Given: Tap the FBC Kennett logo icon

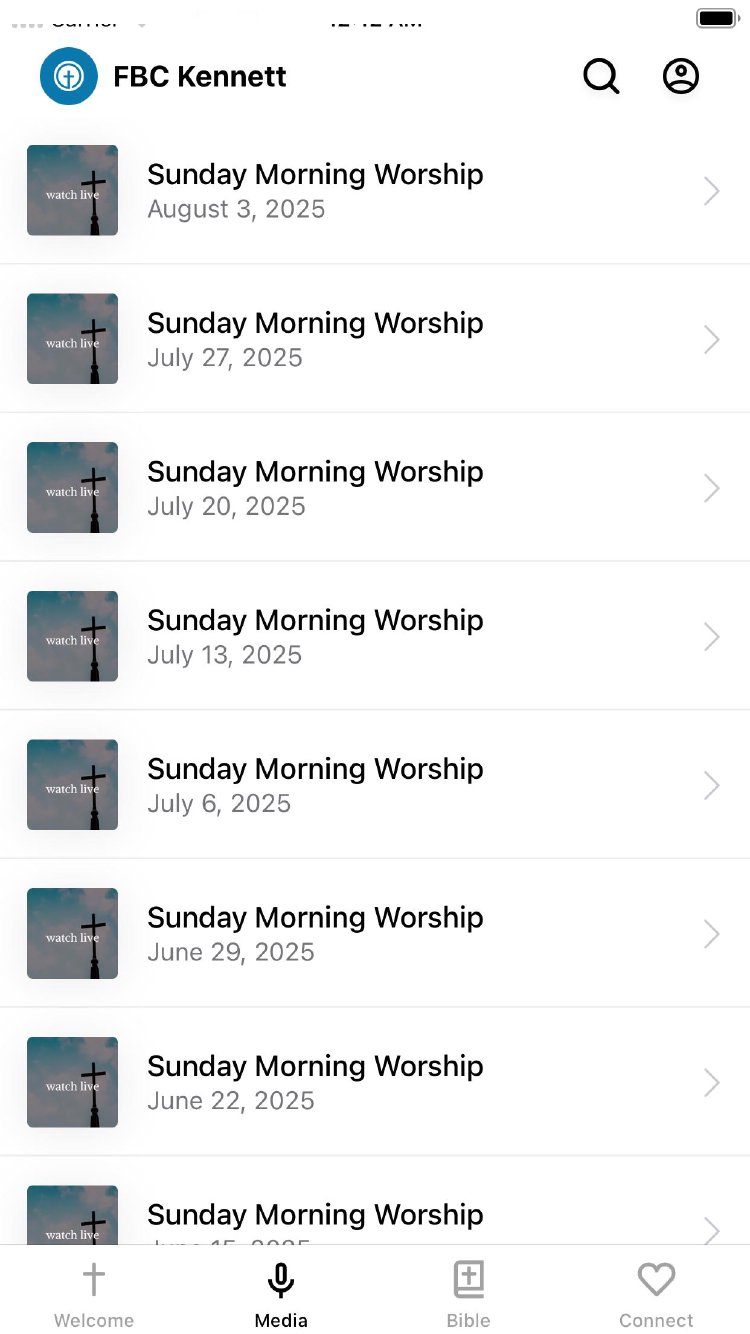Looking at the screenshot, I should [x=69, y=76].
